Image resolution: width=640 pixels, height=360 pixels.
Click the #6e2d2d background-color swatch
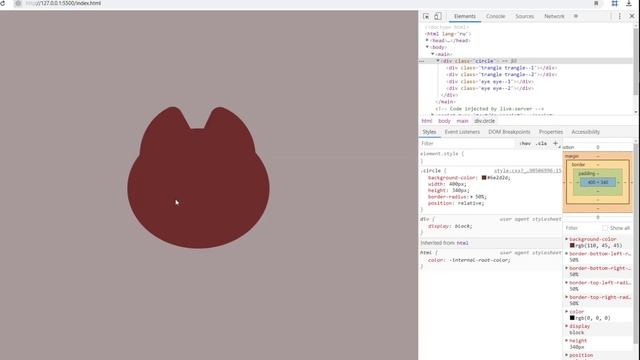click(x=484, y=178)
